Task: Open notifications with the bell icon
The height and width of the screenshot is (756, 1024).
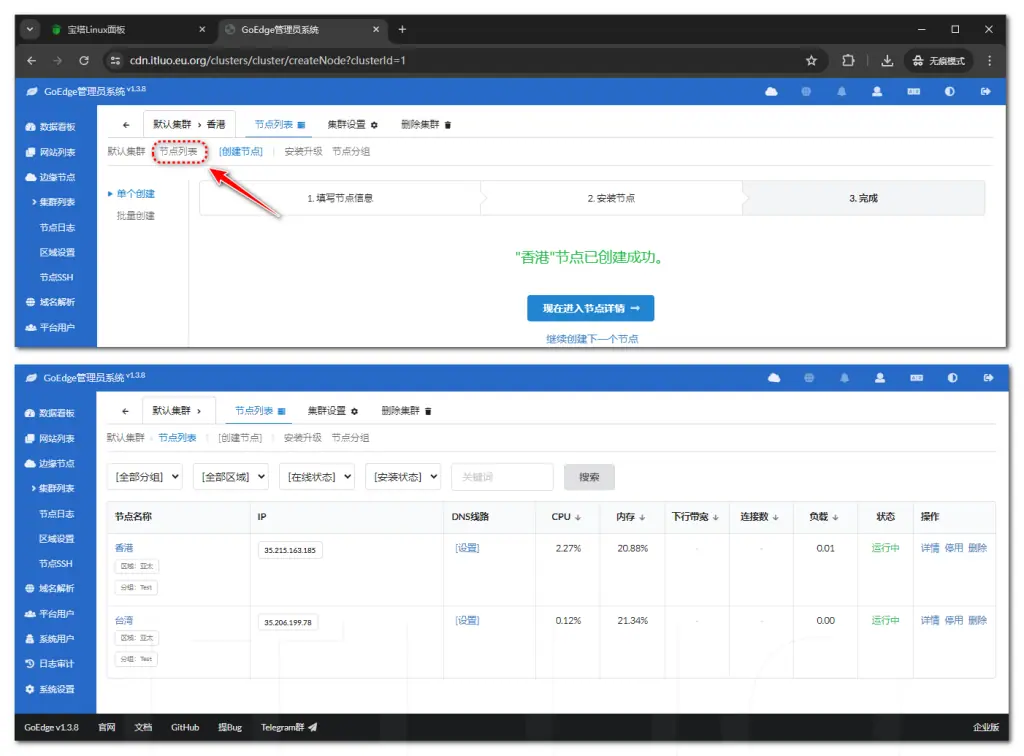Action: click(x=841, y=91)
